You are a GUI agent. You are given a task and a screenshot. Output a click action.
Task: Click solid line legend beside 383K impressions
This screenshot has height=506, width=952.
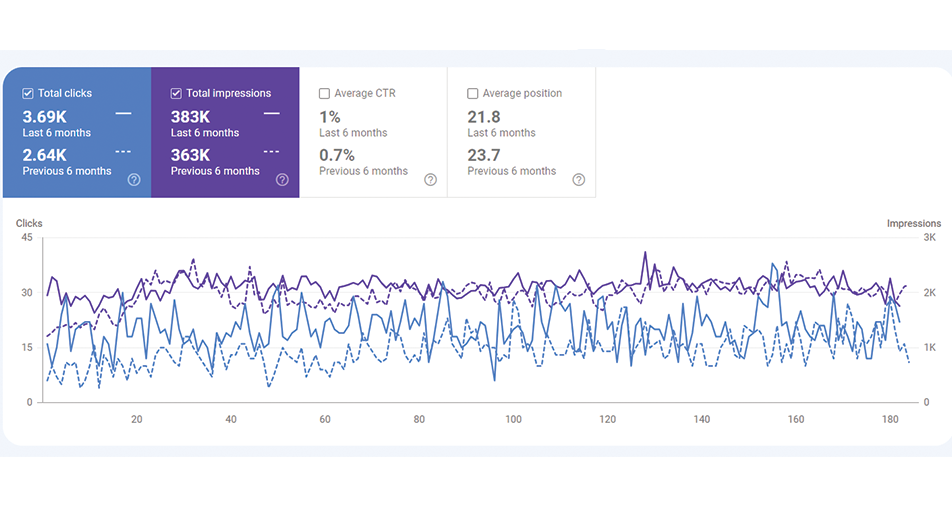(x=271, y=114)
